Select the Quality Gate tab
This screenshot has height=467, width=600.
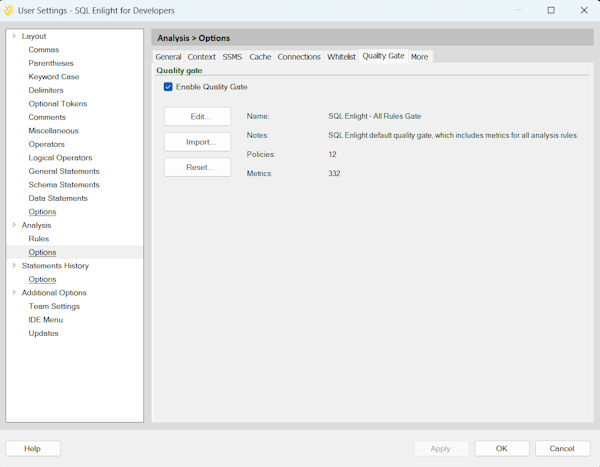(383, 56)
